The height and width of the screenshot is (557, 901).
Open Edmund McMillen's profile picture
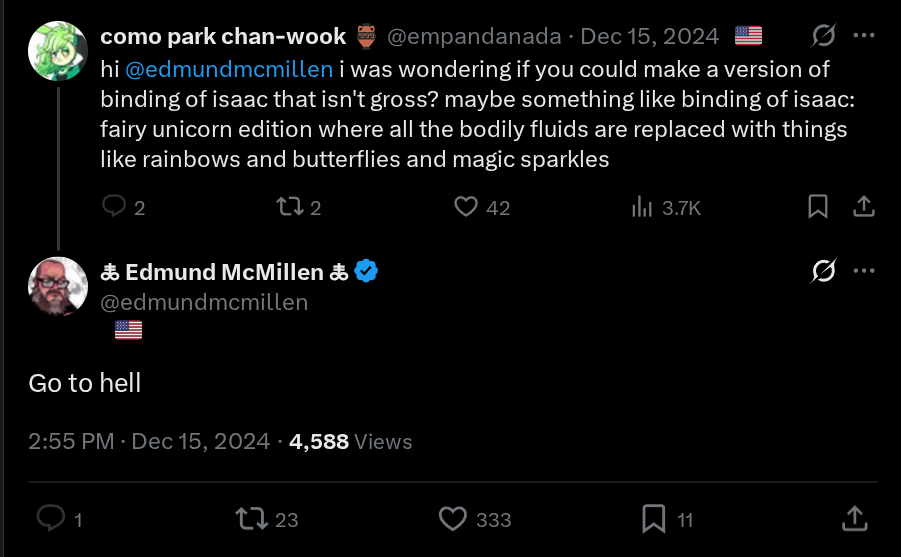(x=58, y=286)
